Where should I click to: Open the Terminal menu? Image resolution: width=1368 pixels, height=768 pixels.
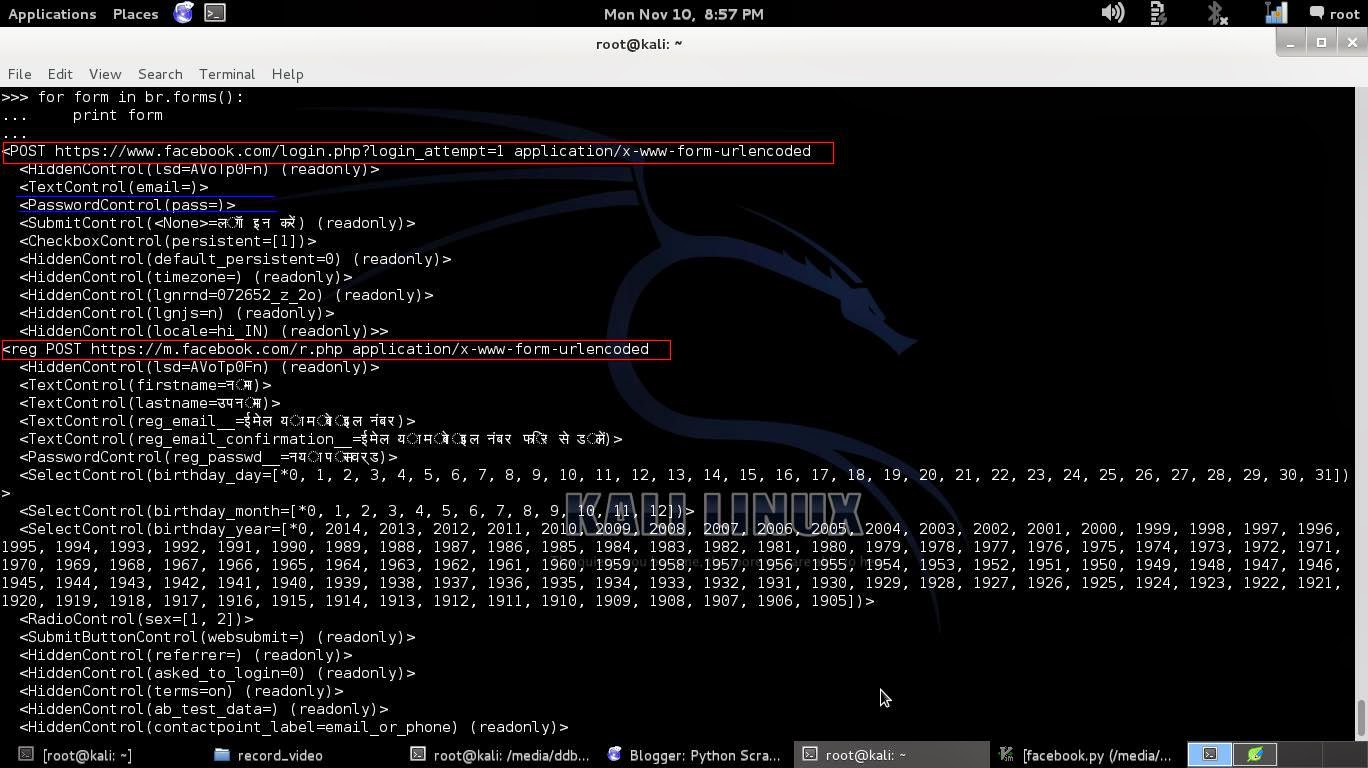tap(226, 73)
